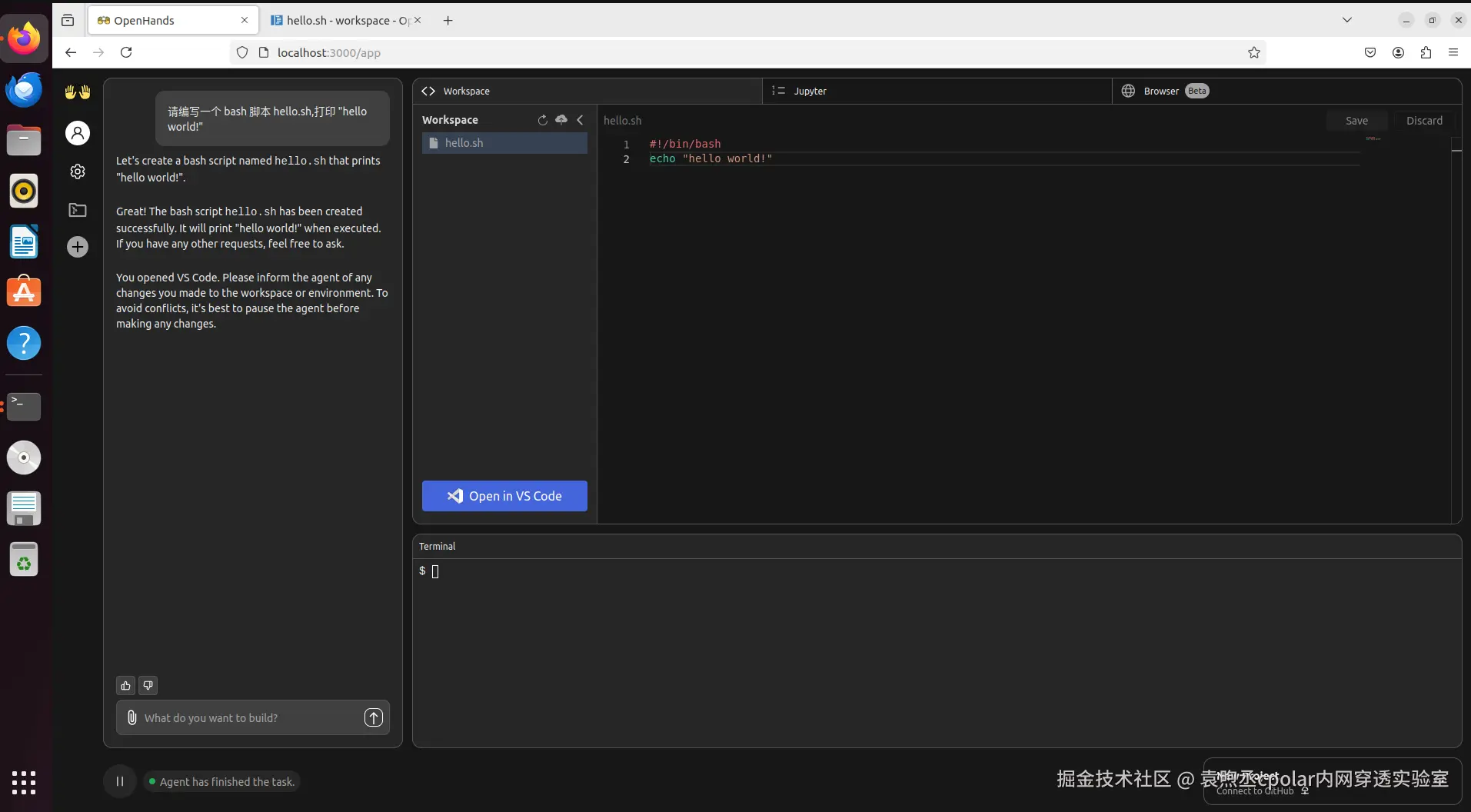Show Applications grid in the dock

point(24,782)
